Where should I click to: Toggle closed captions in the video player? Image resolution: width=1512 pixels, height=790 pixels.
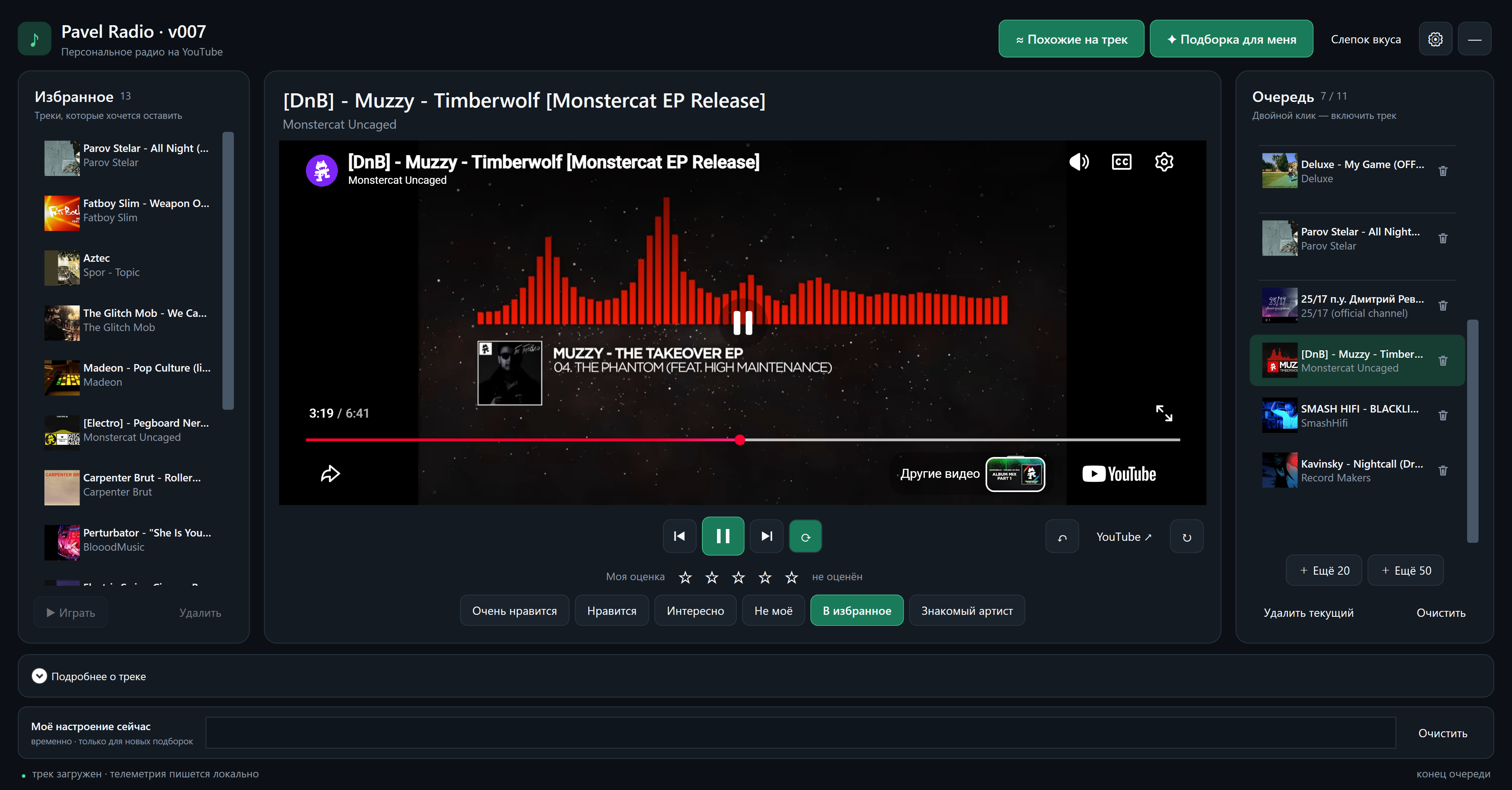tap(1121, 161)
